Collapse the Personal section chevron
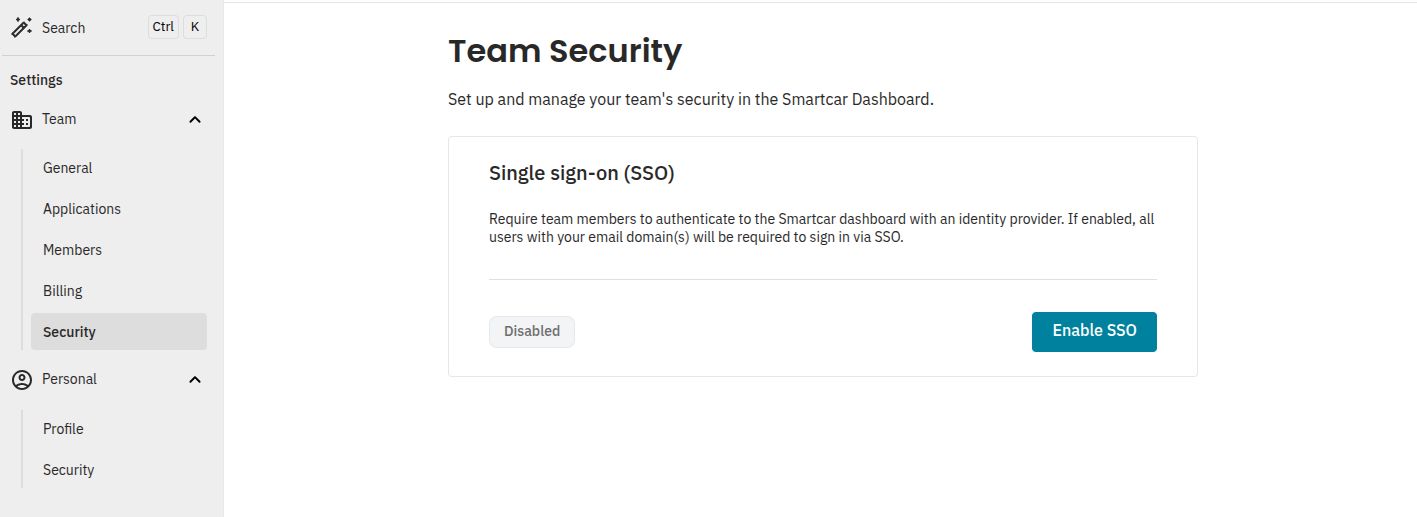 (195, 380)
